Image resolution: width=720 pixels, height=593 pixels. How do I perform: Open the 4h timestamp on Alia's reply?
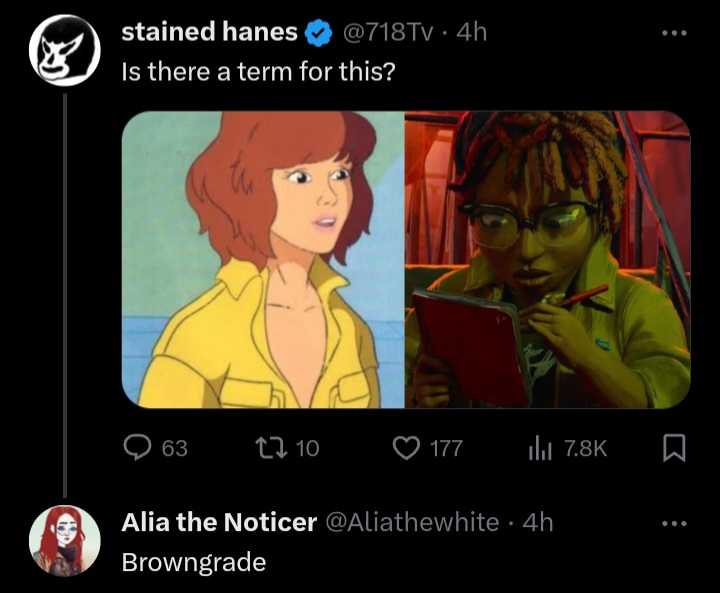tap(538, 522)
